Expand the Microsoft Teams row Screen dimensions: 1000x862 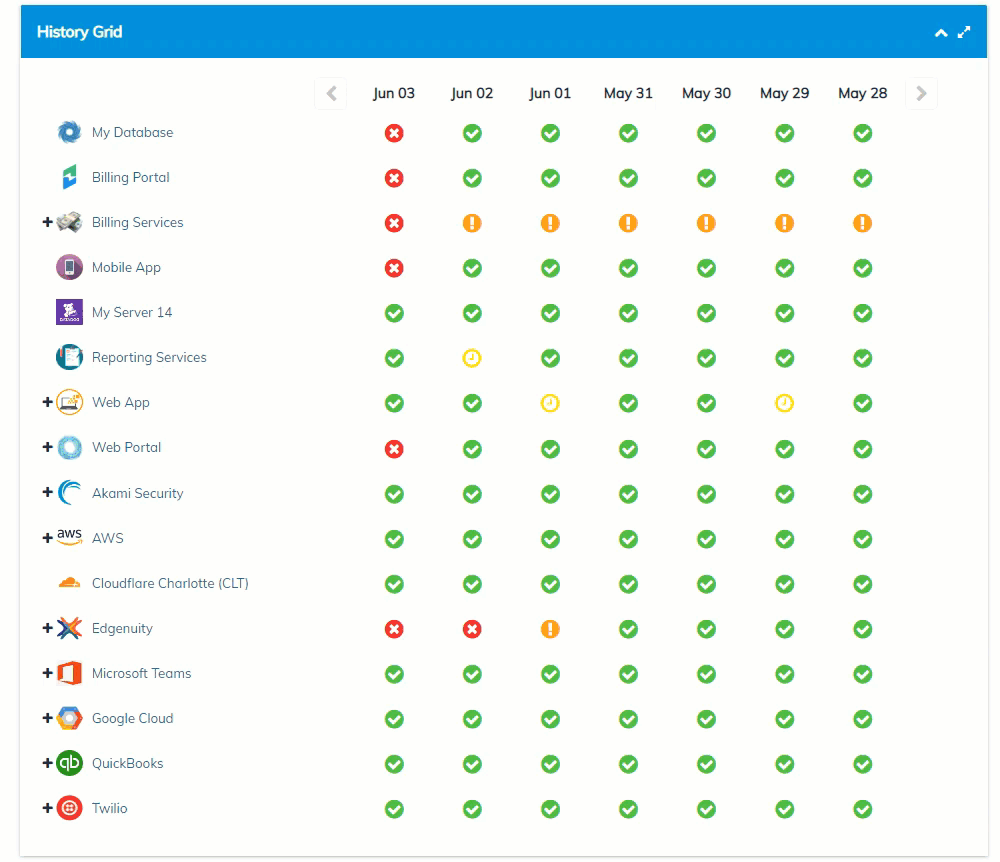(47, 673)
